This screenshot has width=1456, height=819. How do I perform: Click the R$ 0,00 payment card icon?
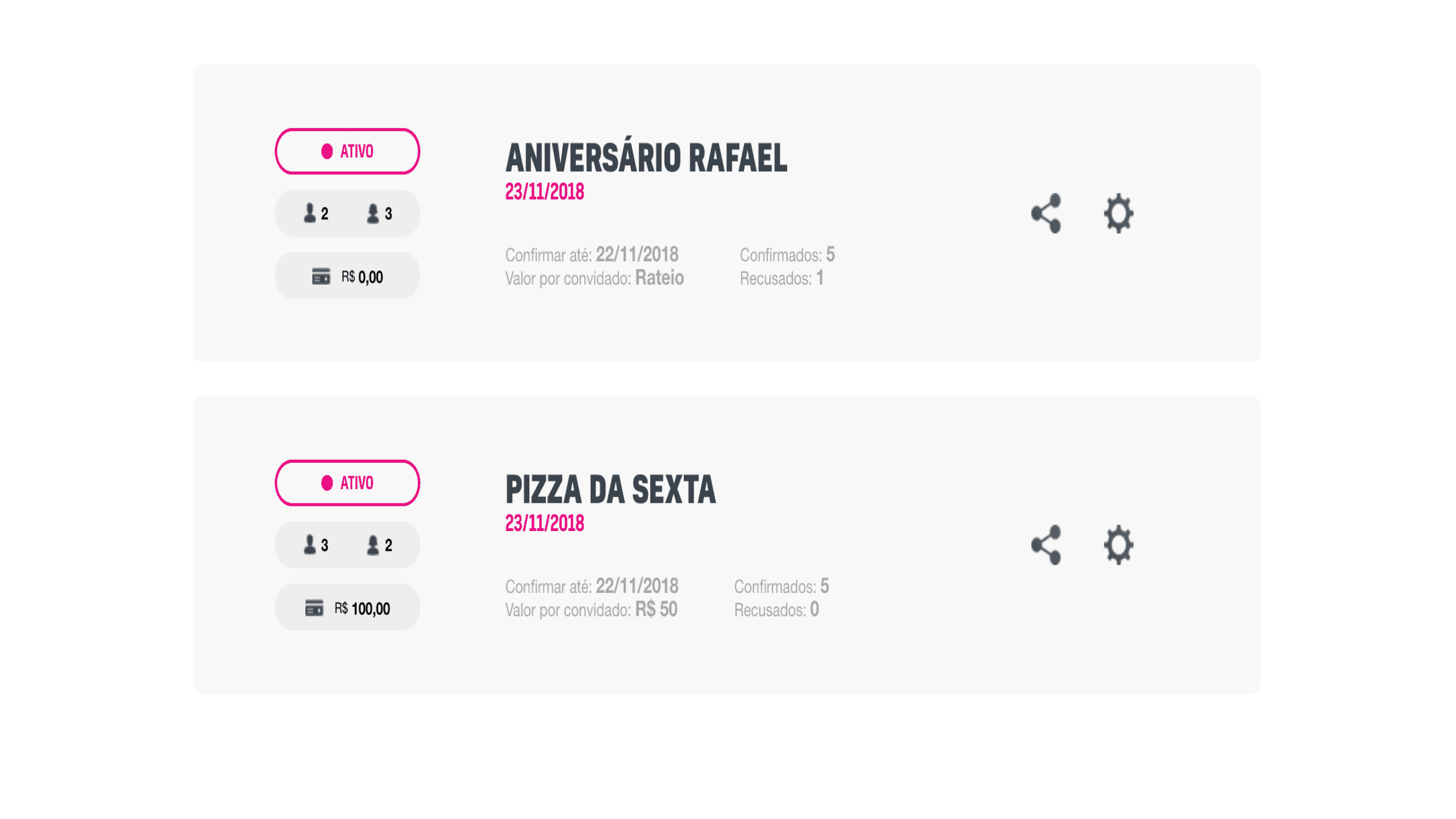coord(321,276)
